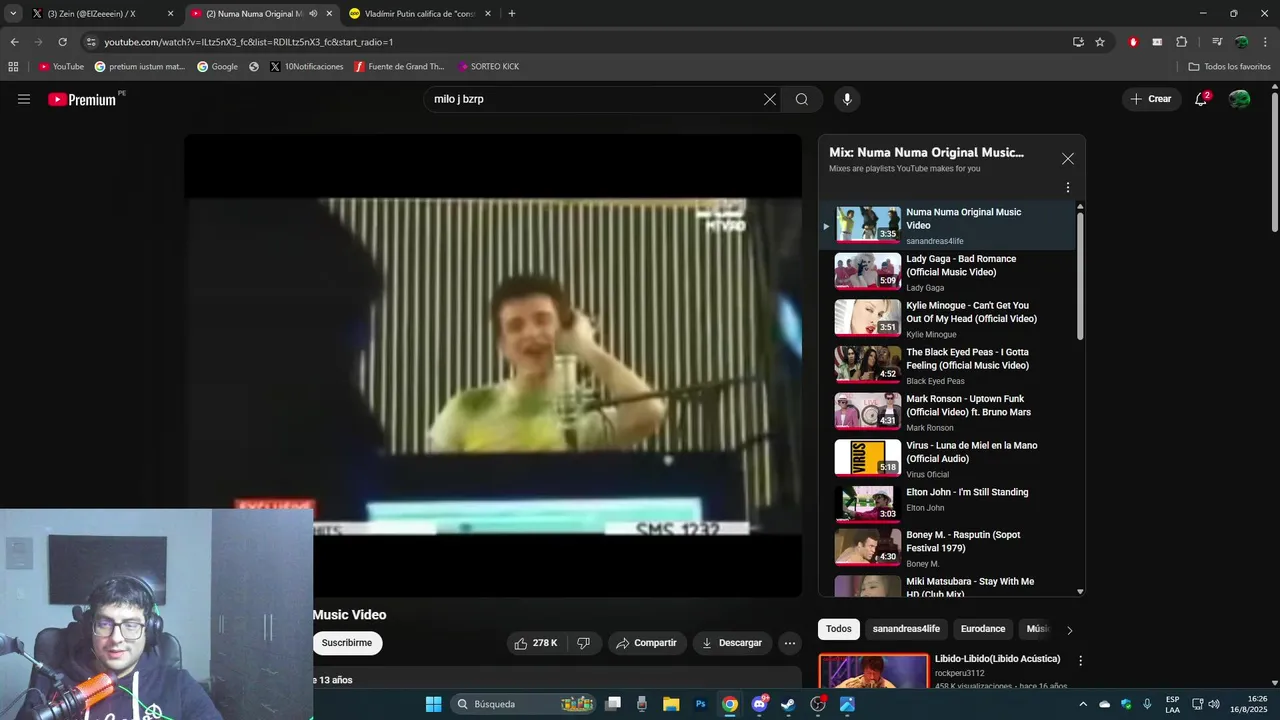Open the Todos los favoritos folder

[1229, 67]
